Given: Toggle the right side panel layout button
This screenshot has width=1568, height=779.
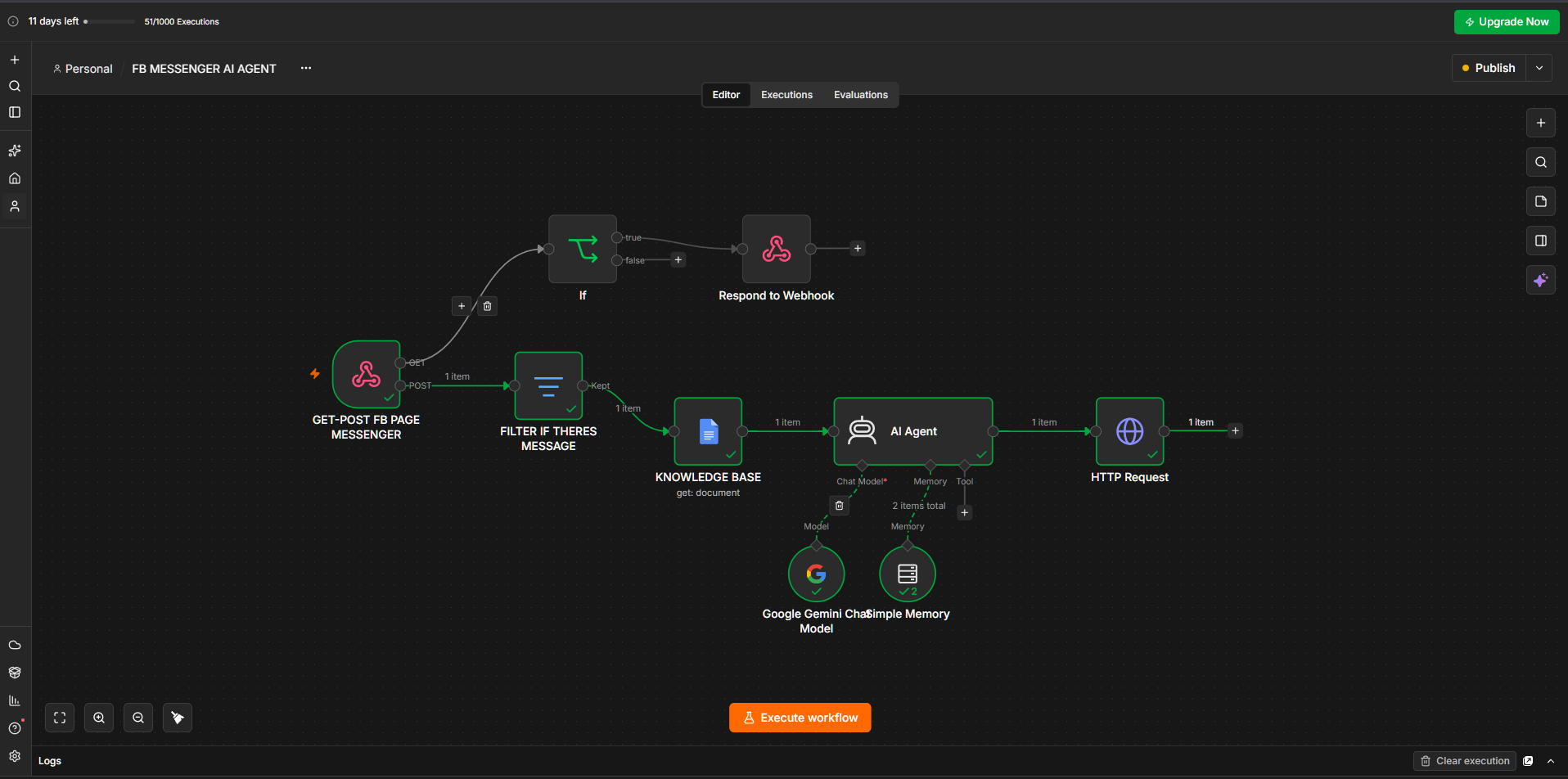Looking at the screenshot, I should (x=1541, y=241).
